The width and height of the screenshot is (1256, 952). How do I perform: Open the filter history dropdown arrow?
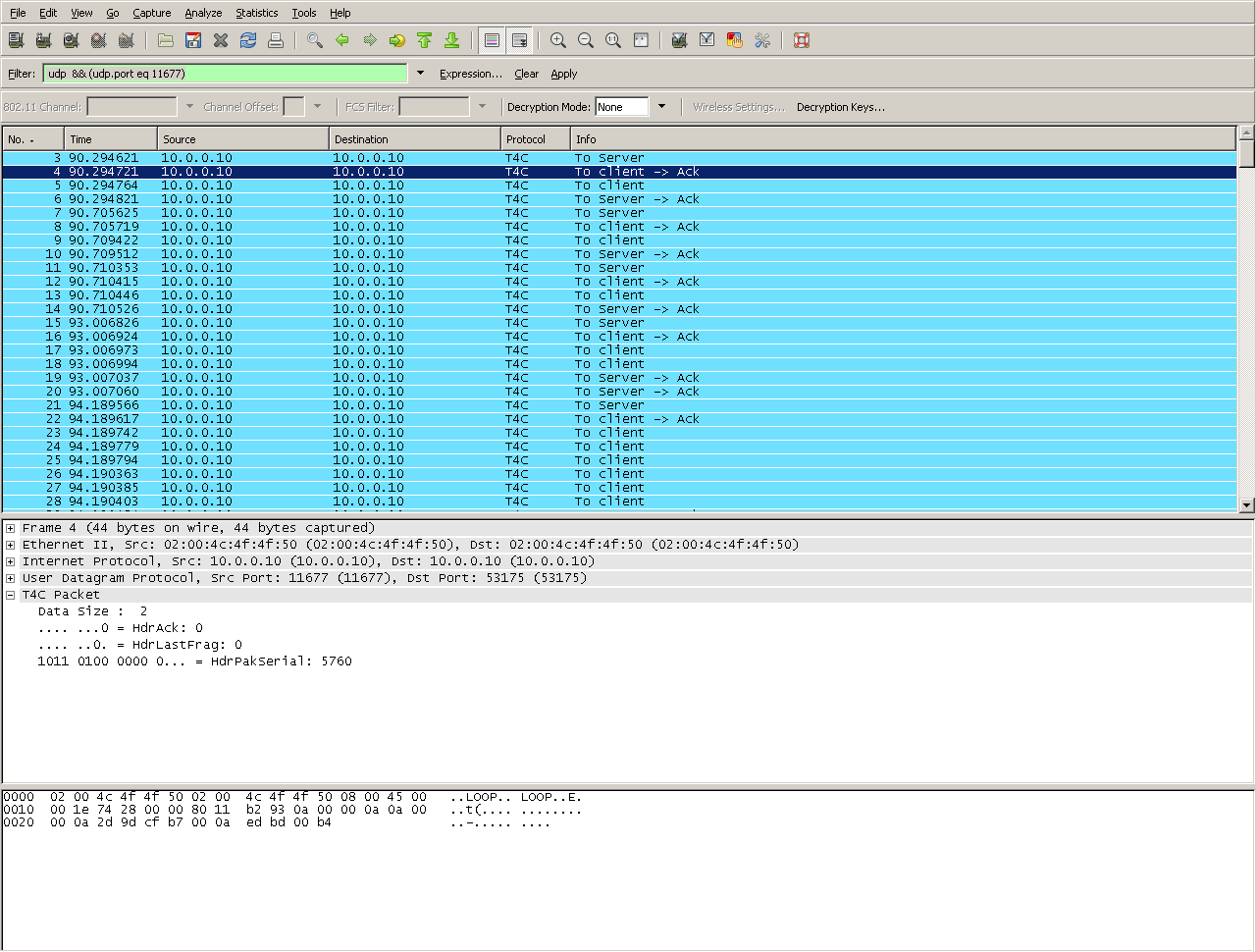point(420,74)
